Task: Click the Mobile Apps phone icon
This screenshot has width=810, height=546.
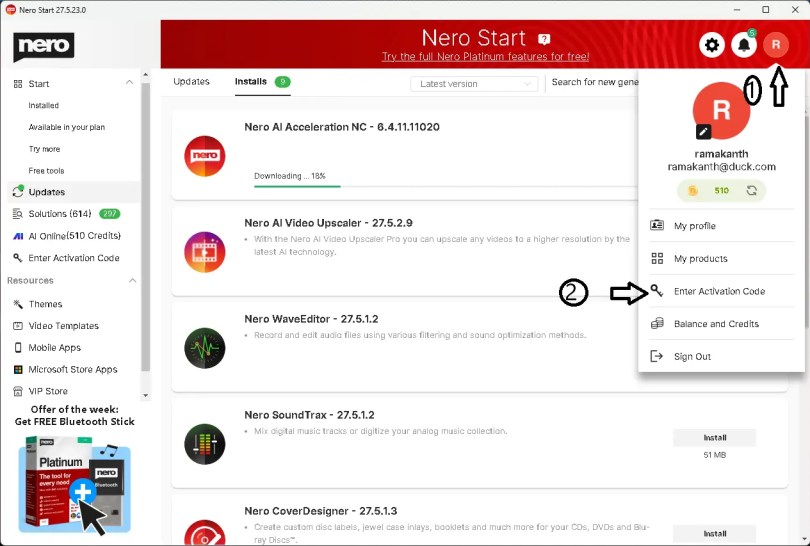Action: pos(18,348)
